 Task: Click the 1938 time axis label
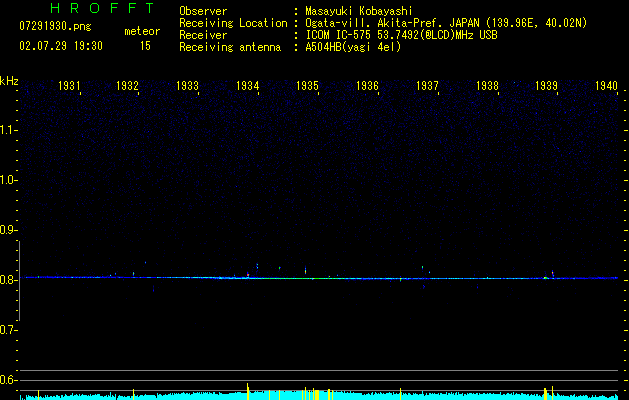[487, 85]
